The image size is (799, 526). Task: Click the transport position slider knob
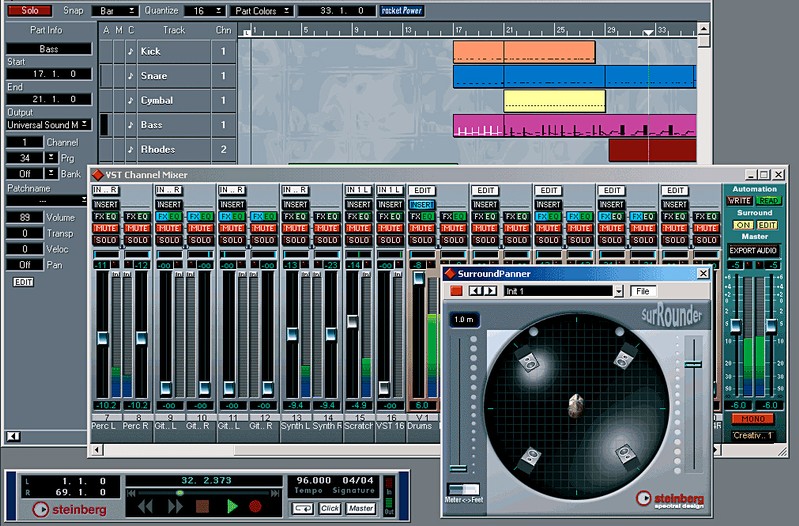tap(179, 493)
